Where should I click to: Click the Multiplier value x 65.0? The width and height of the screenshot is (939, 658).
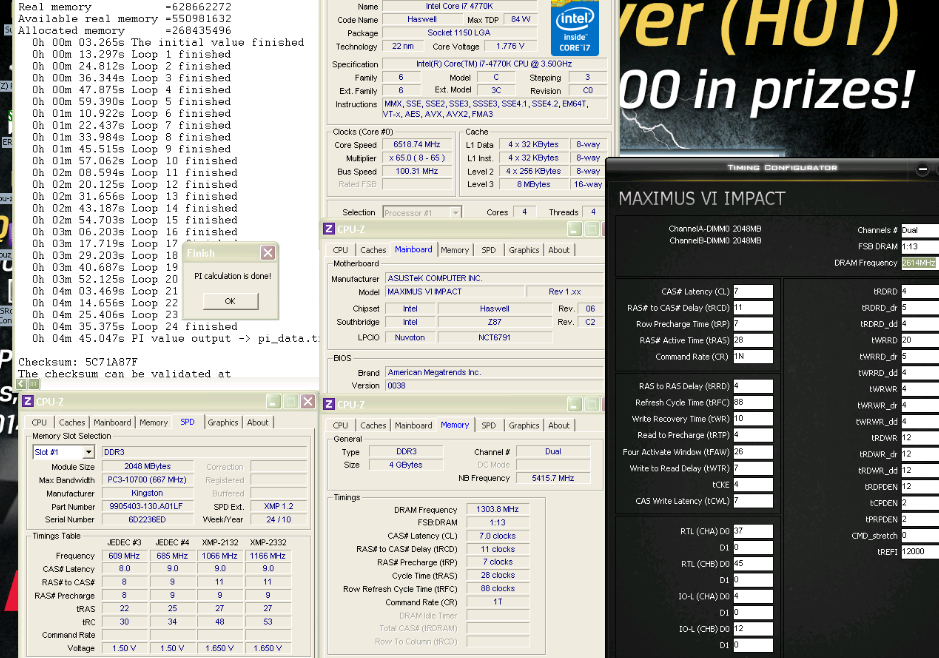click(x=416, y=158)
